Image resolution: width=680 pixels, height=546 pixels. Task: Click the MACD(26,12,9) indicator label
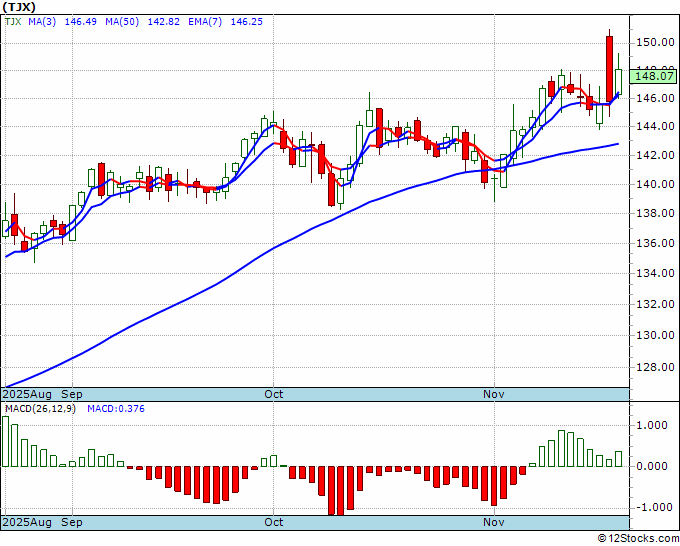pos(40,409)
